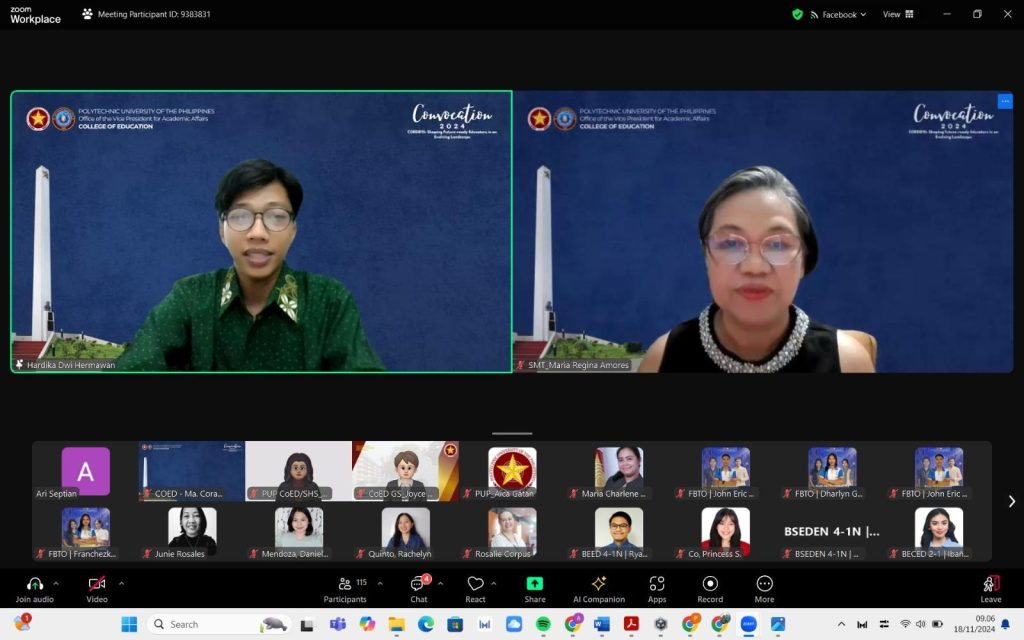Open the More options menu
Image resolution: width=1024 pixels, height=640 pixels.
(x=764, y=589)
